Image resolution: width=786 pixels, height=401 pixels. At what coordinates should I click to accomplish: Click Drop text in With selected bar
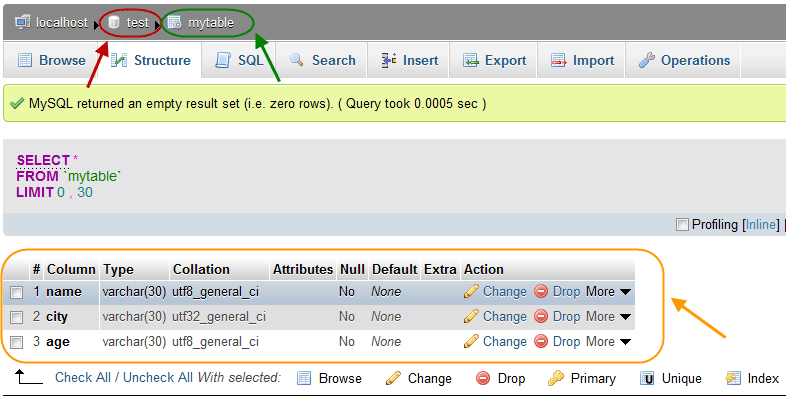tap(511, 378)
